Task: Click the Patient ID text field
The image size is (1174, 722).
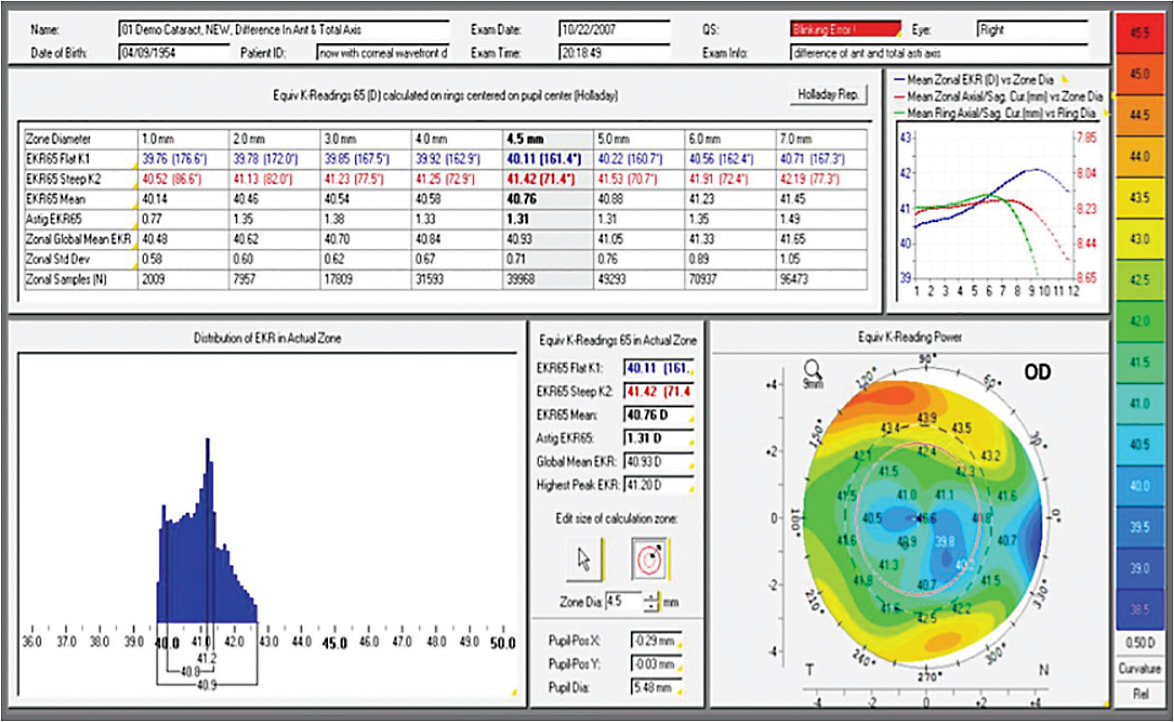Action: [384, 51]
